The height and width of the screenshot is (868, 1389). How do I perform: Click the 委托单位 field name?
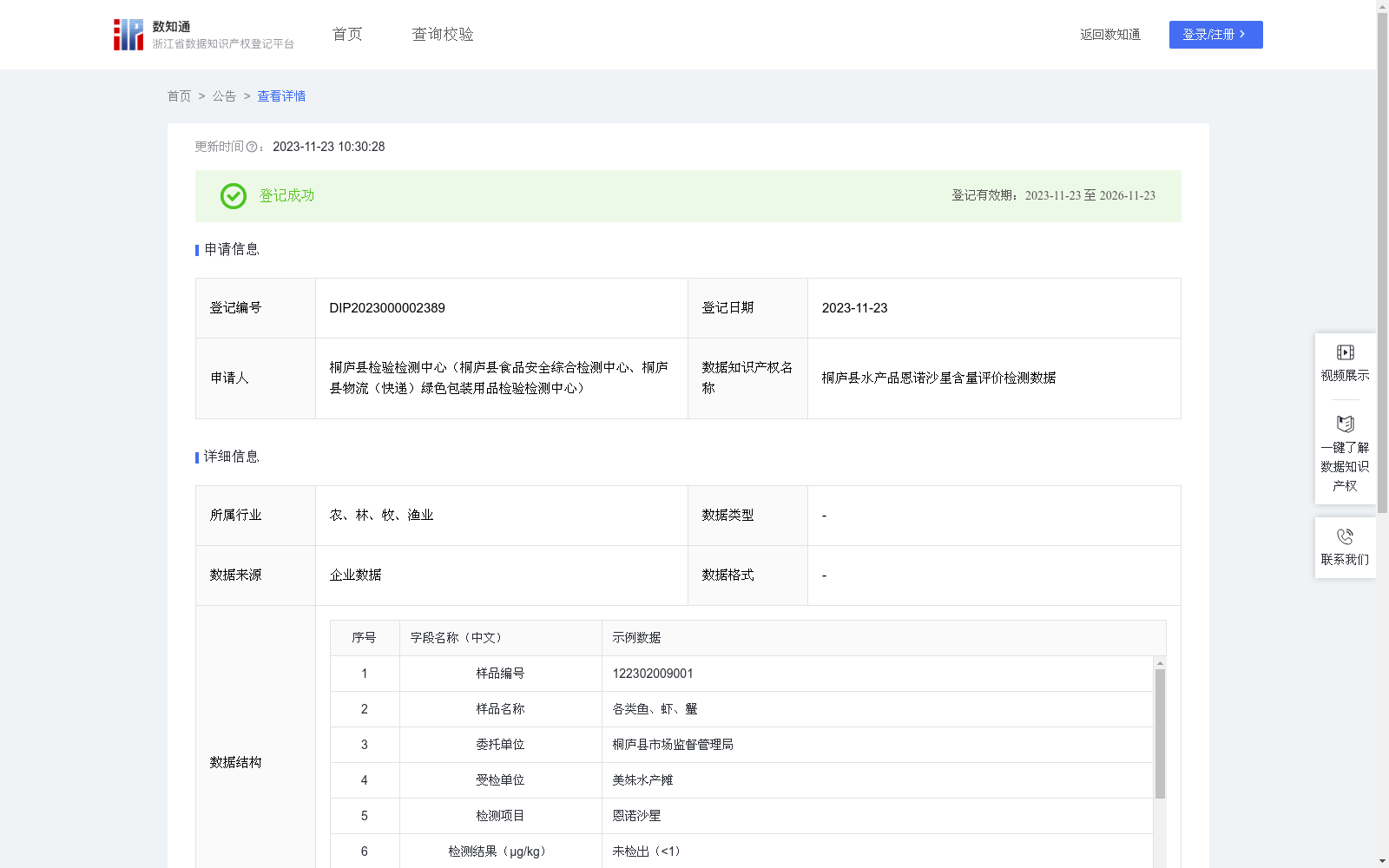coord(500,745)
